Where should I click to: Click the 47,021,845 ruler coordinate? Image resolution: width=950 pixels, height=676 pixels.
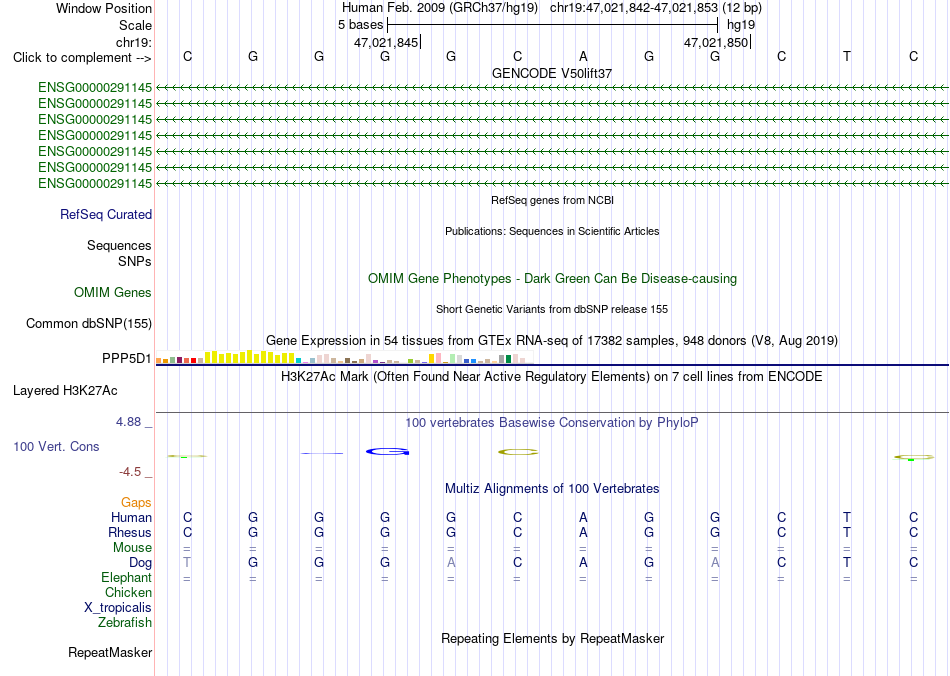click(387, 42)
